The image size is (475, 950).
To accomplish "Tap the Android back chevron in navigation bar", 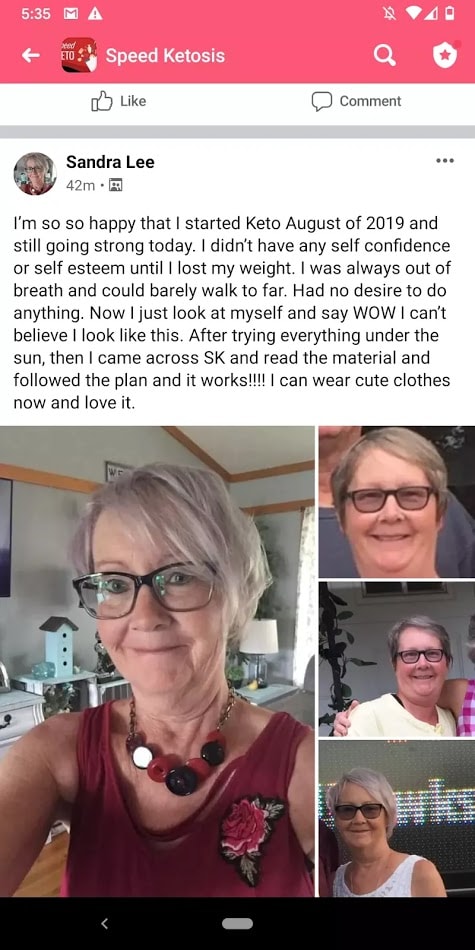I will pos(104,923).
